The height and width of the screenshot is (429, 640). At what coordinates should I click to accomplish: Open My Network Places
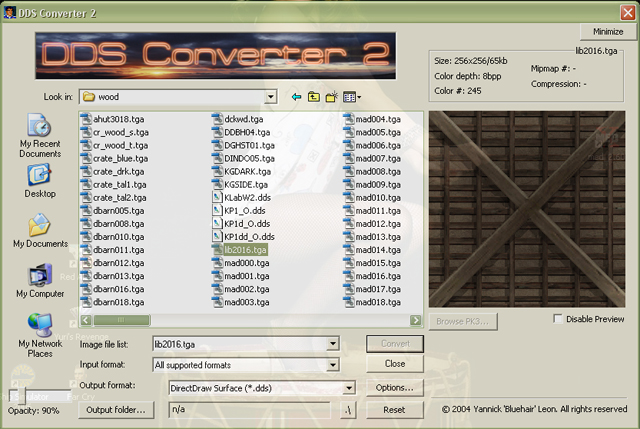(40, 336)
